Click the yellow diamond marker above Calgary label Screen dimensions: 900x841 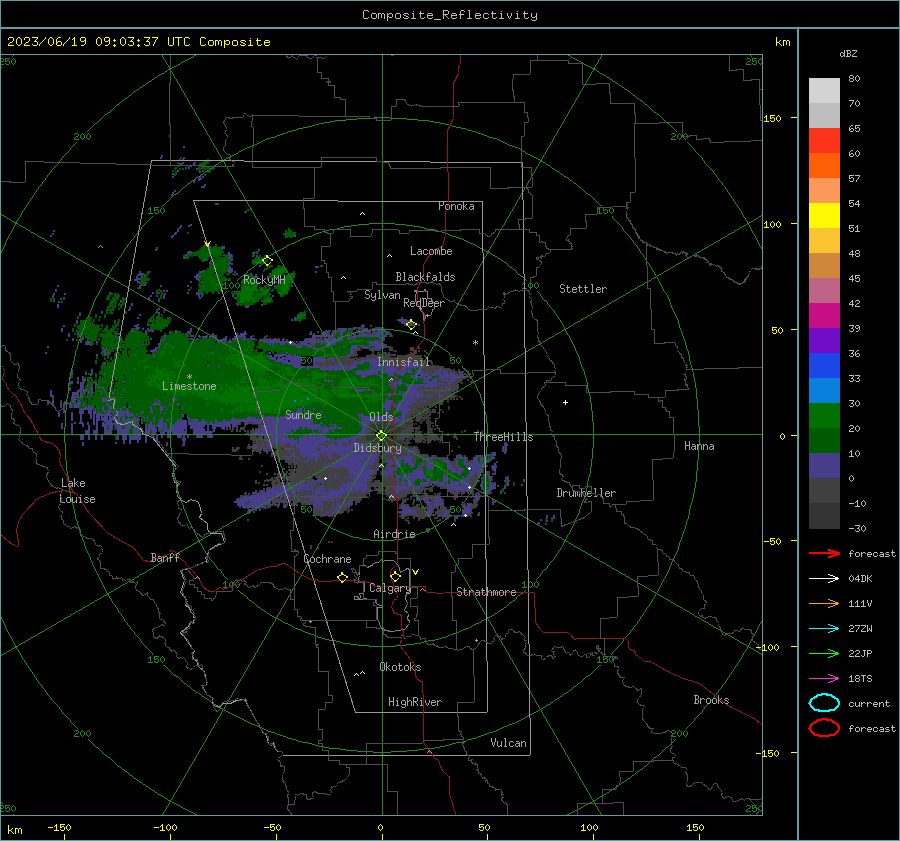pos(395,576)
